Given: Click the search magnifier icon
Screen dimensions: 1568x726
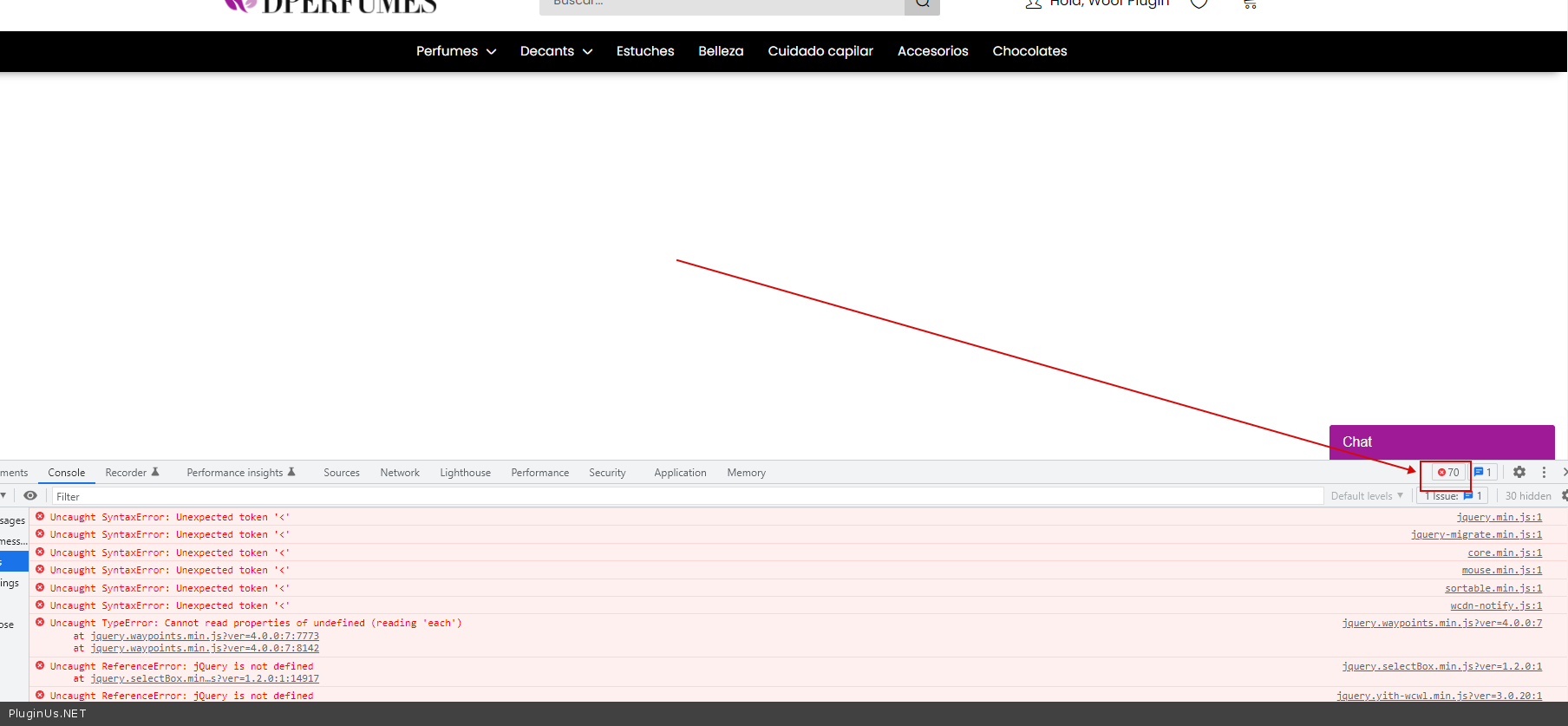Looking at the screenshot, I should [922, 4].
